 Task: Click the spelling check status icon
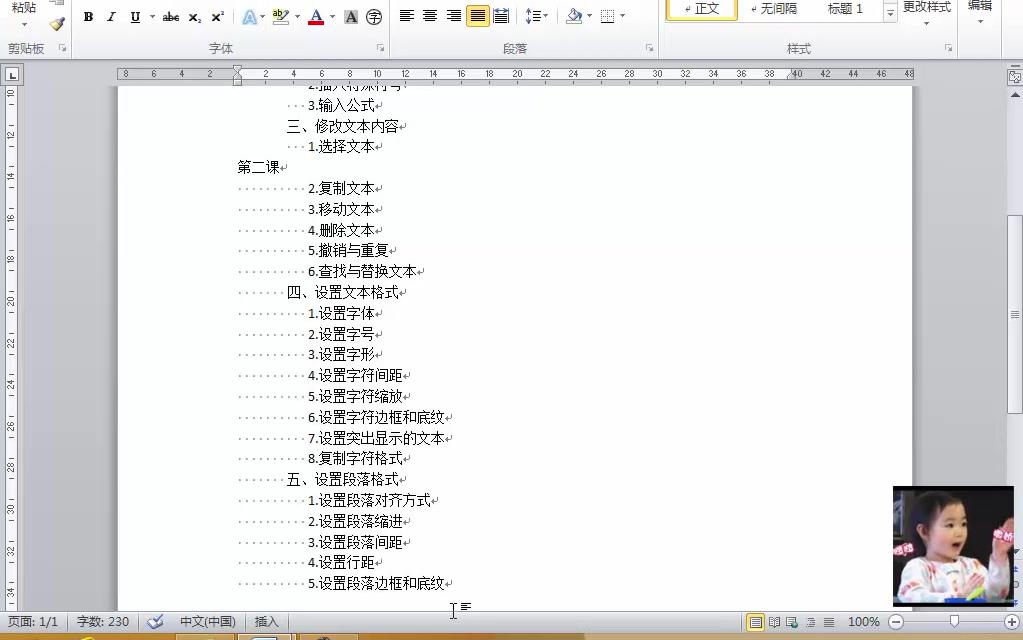[155, 621]
